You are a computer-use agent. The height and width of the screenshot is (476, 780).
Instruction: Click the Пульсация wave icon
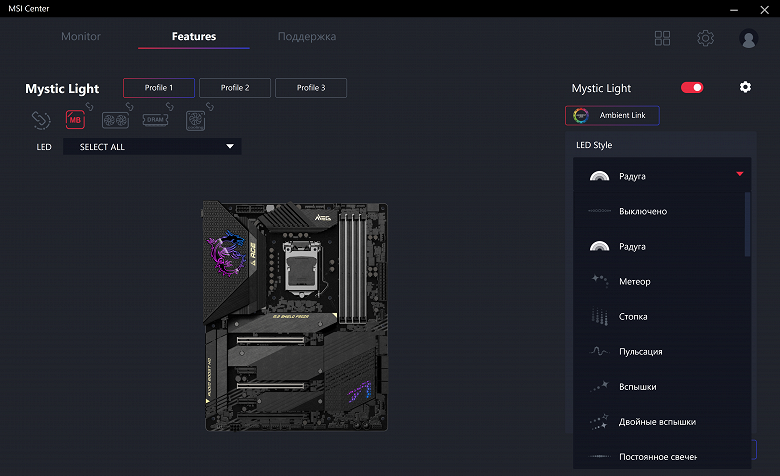pyautogui.click(x=599, y=351)
